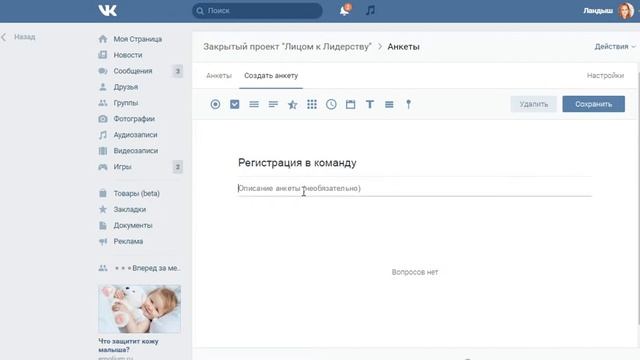Add a location pin question
The width and height of the screenshot is (640, 360).
408,104
